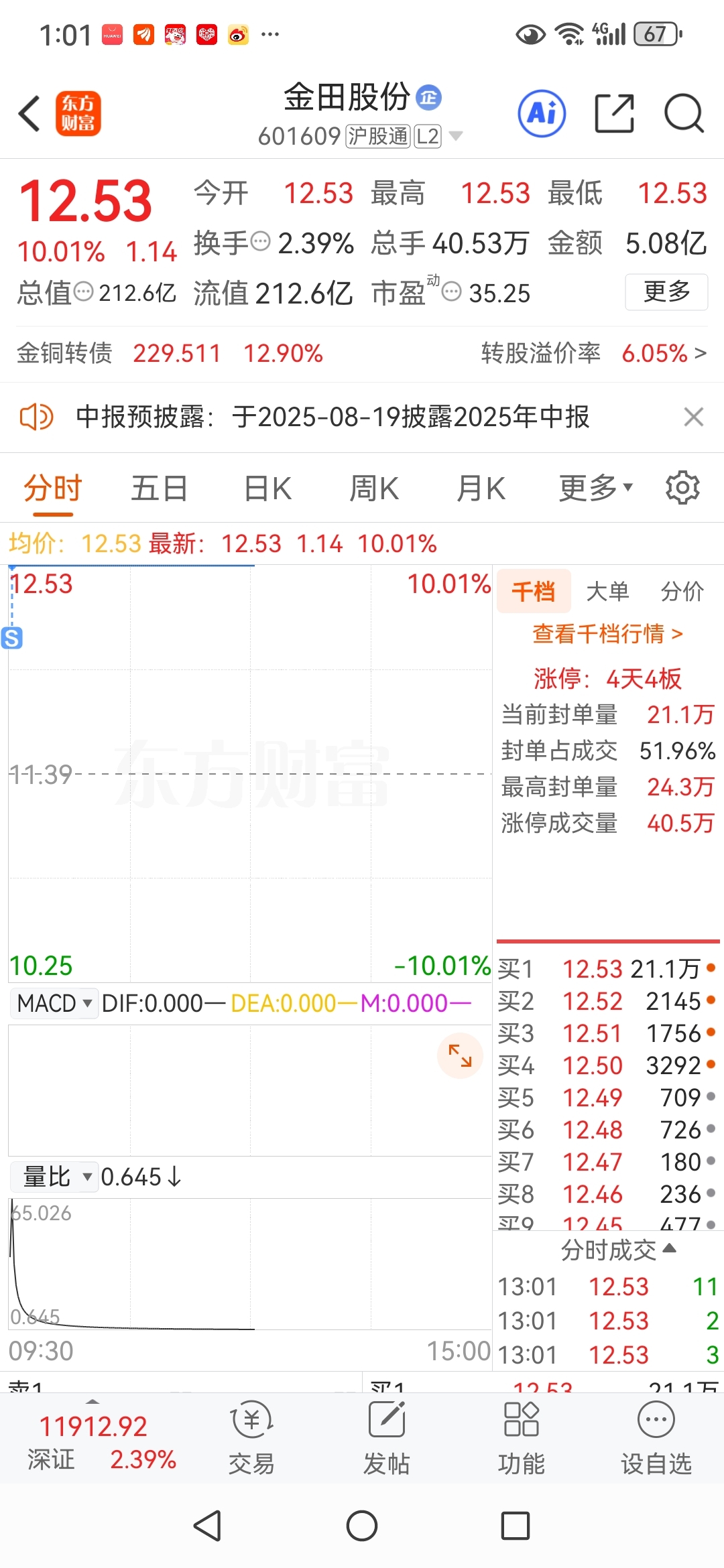Open 发帖 post icon
Viewport: 724px width, 1568px height.
click(x=387, y=1437)
